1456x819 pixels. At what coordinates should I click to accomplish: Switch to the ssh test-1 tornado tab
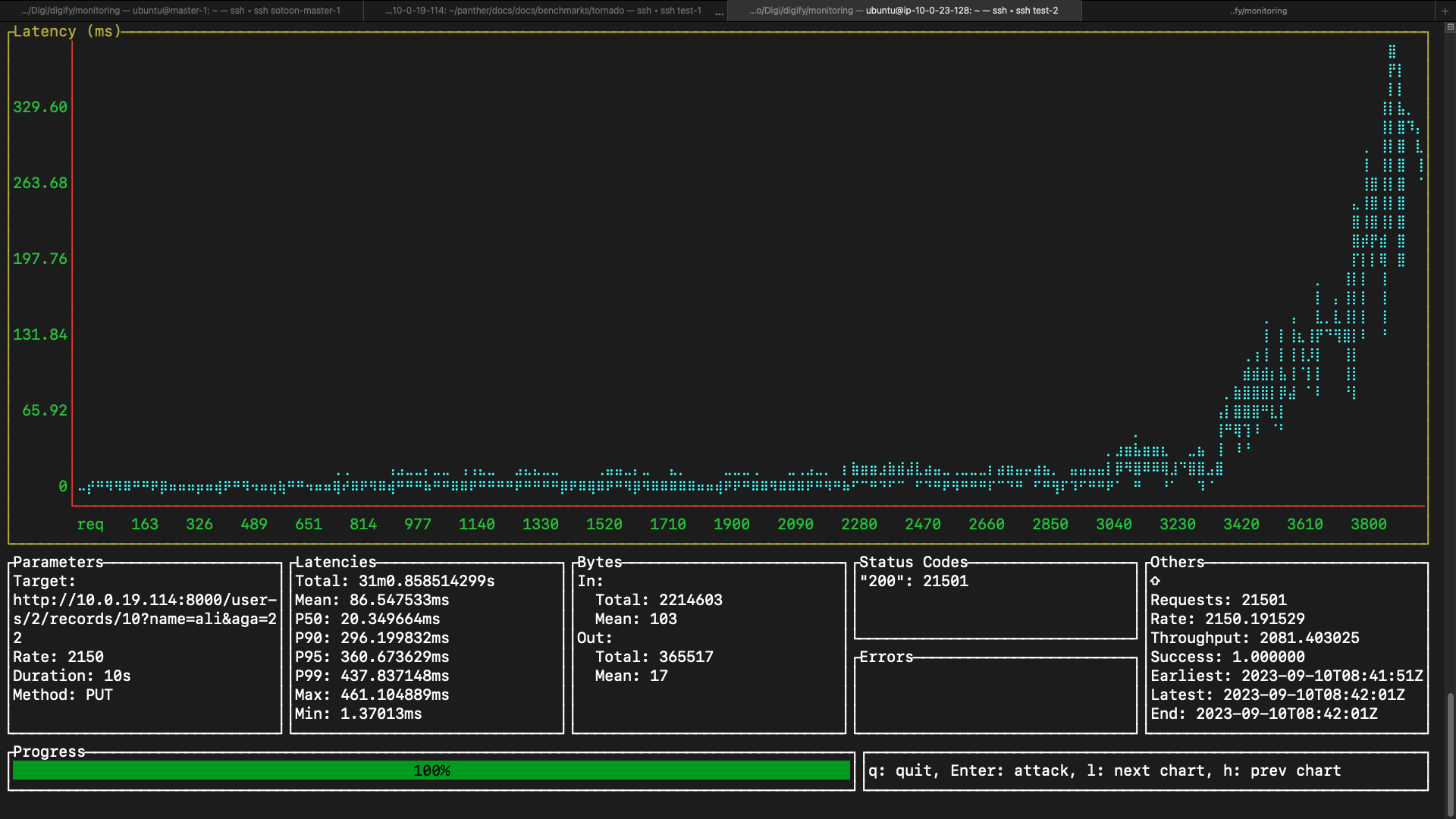[543, 11]
